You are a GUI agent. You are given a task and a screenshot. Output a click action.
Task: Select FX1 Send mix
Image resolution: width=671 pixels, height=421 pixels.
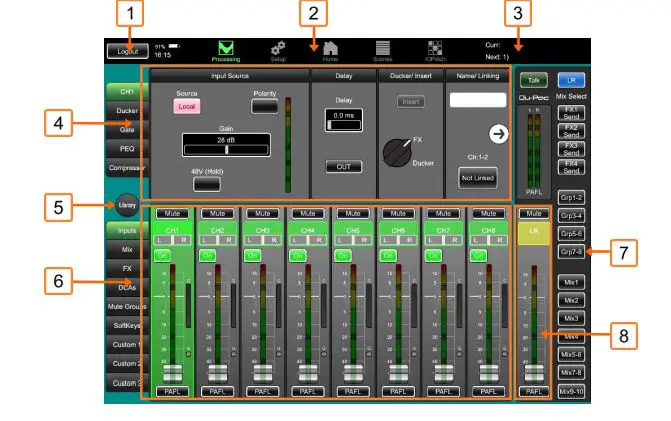tap(570, 113)
